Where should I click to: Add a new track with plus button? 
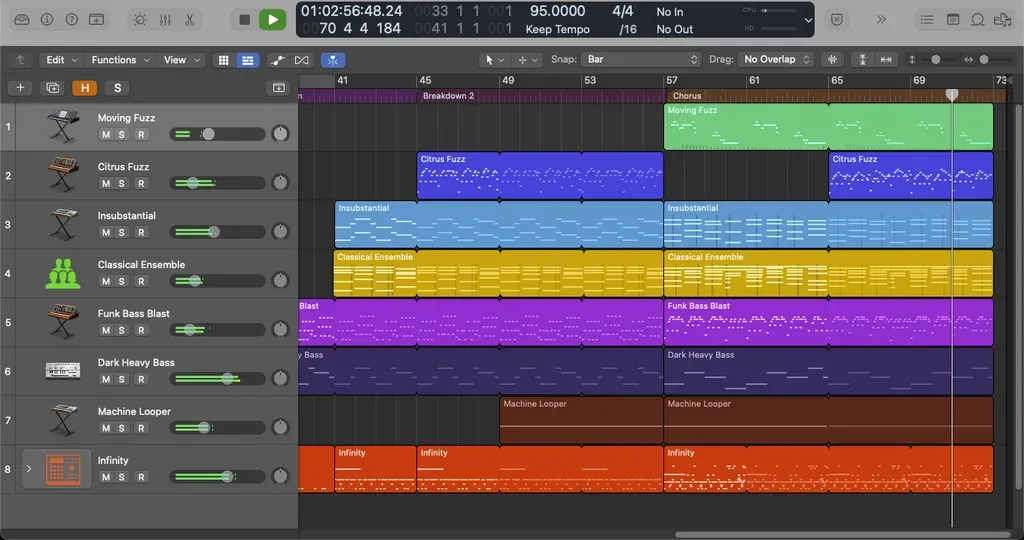[20, 87]
